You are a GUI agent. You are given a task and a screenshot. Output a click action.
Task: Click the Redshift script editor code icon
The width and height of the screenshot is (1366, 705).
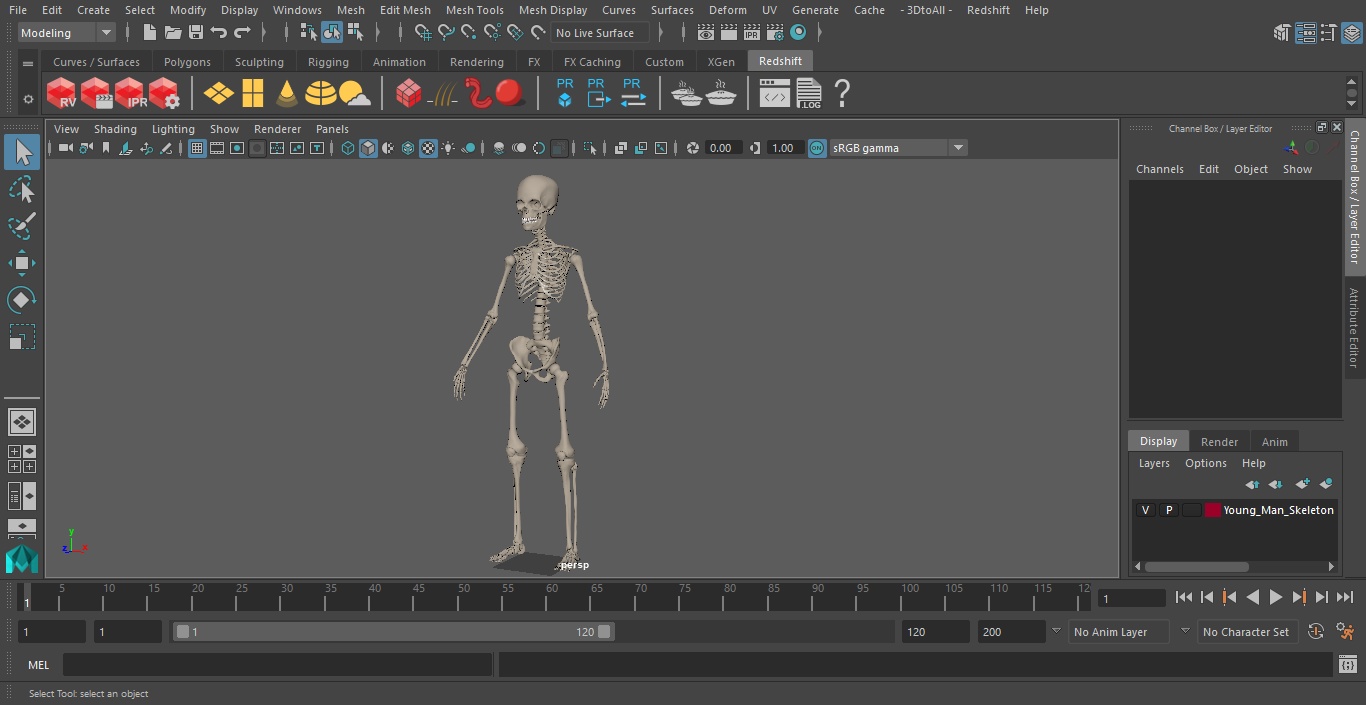tap(775, 94)
